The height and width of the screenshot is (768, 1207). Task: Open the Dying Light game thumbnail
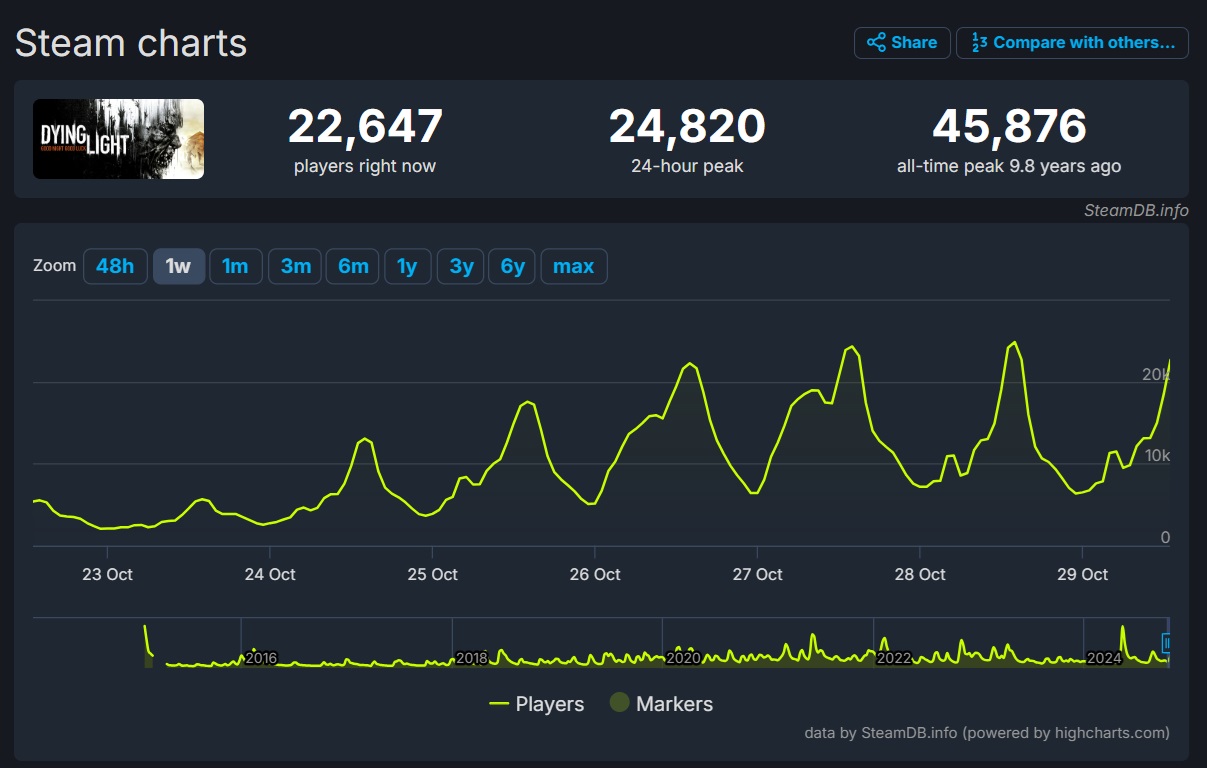point(118,139)
